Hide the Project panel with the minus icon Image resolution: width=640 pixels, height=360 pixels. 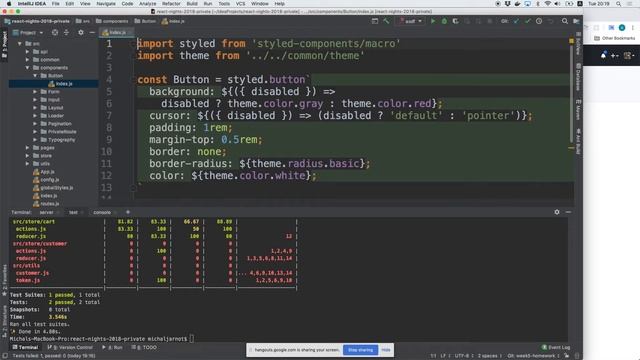(92, 32)
